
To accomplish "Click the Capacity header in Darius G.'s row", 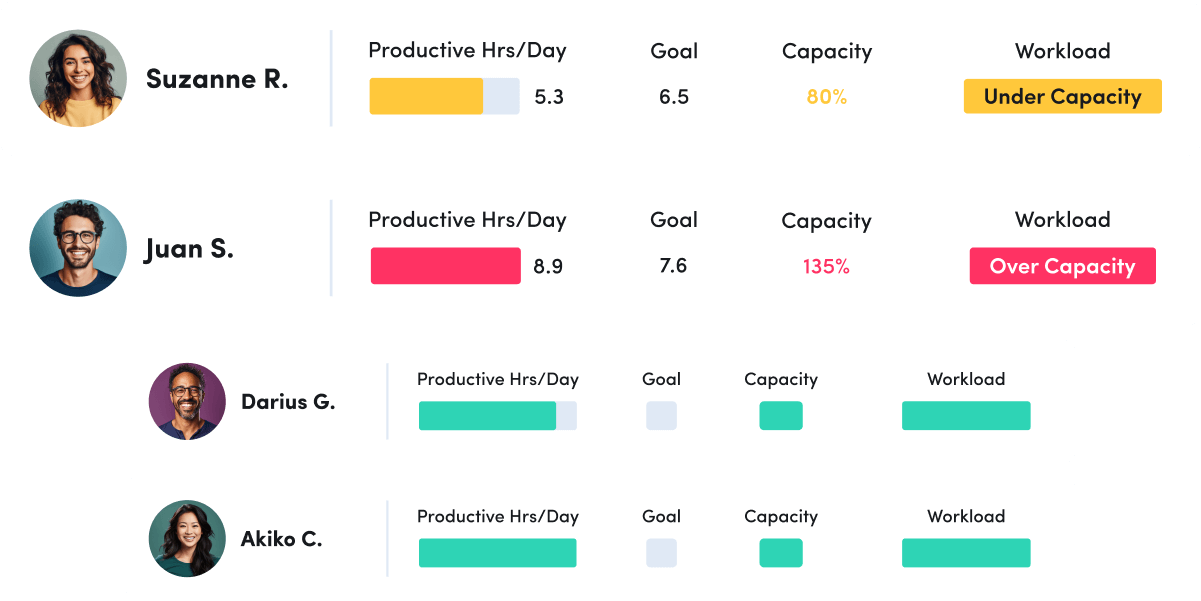I will pos(781,379).
